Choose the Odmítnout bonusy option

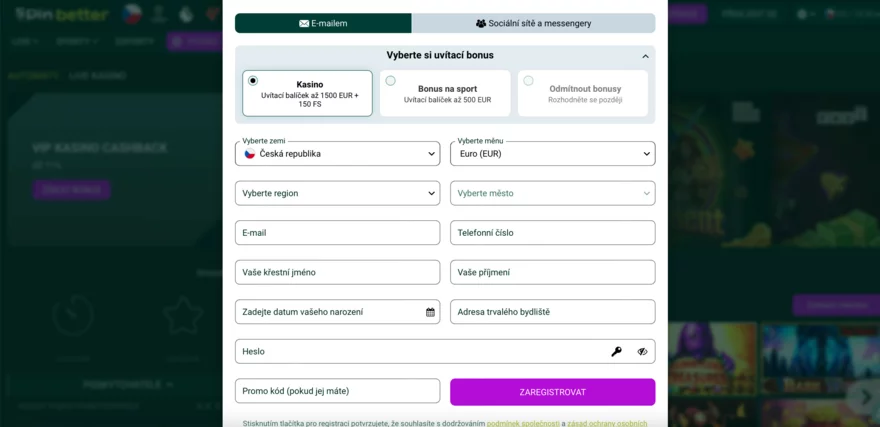(528, 81)
